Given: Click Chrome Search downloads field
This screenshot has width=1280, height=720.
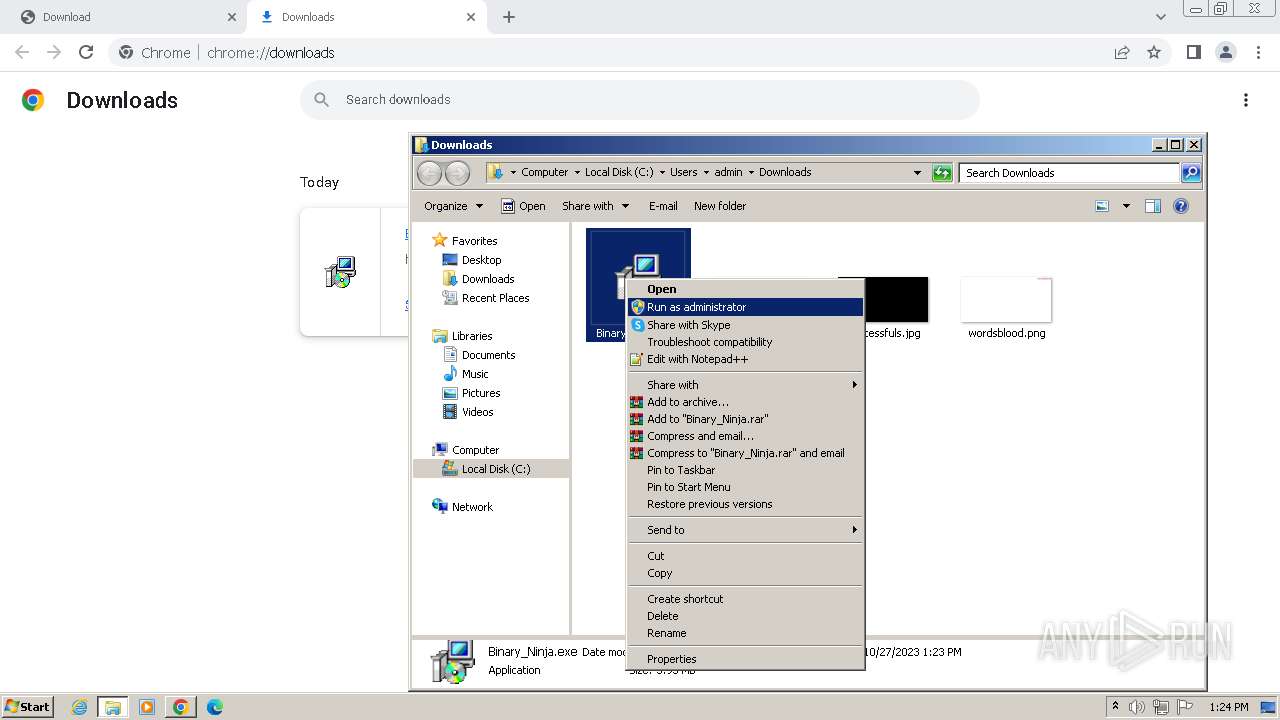Looking at the screenshot, I should [640, 100].
